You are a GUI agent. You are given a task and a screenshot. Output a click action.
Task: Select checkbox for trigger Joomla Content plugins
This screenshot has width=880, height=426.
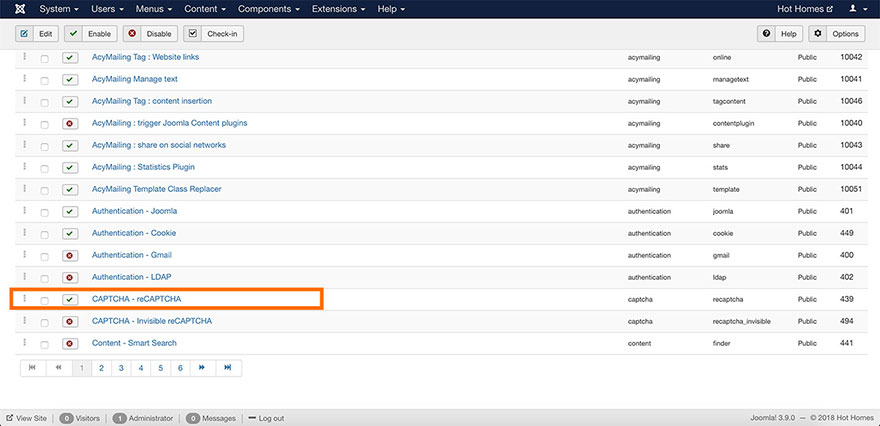click(44, 124)
